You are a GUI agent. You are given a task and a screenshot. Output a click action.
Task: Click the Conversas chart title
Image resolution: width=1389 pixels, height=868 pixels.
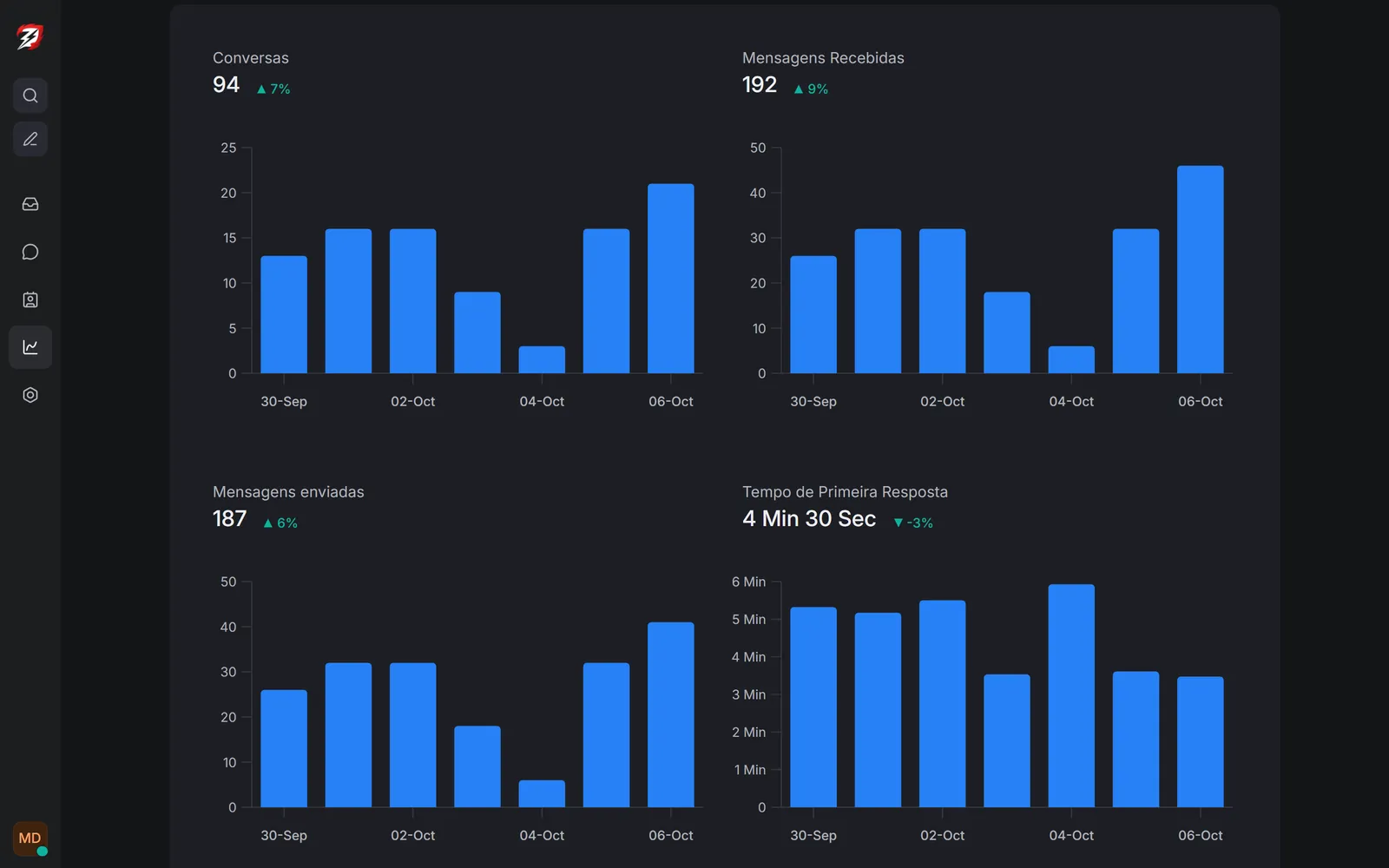[251, 58]
